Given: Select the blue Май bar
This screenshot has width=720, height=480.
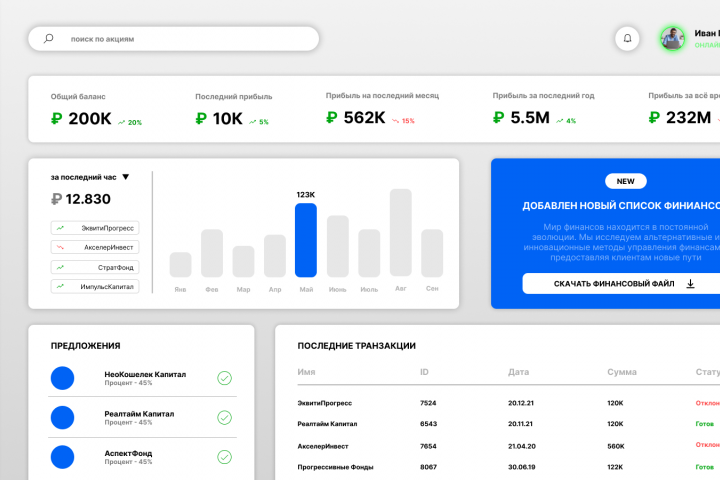Looking at the screenshot, I should coord(306,240).
